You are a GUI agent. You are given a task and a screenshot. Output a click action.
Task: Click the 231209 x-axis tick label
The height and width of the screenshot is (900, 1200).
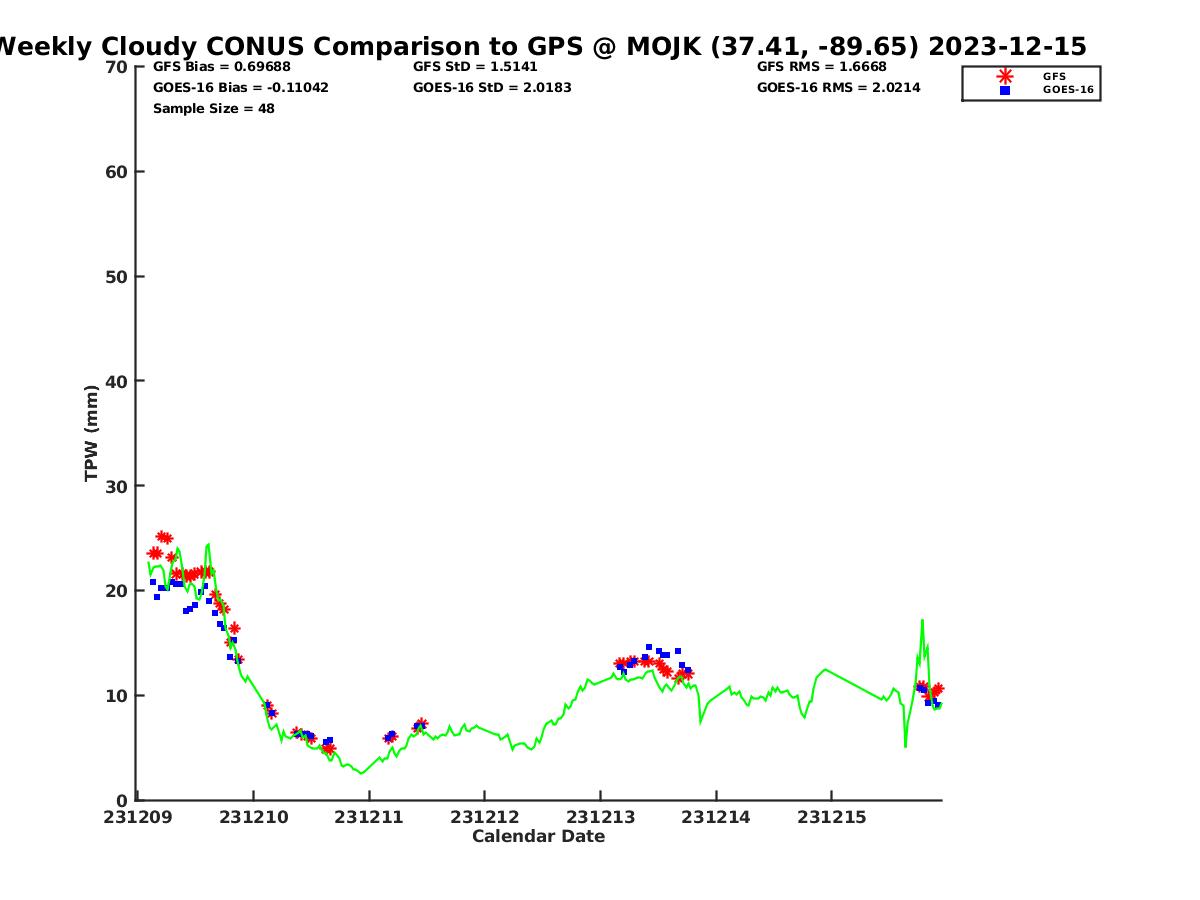pyautogui.click(x=138, y=817)
